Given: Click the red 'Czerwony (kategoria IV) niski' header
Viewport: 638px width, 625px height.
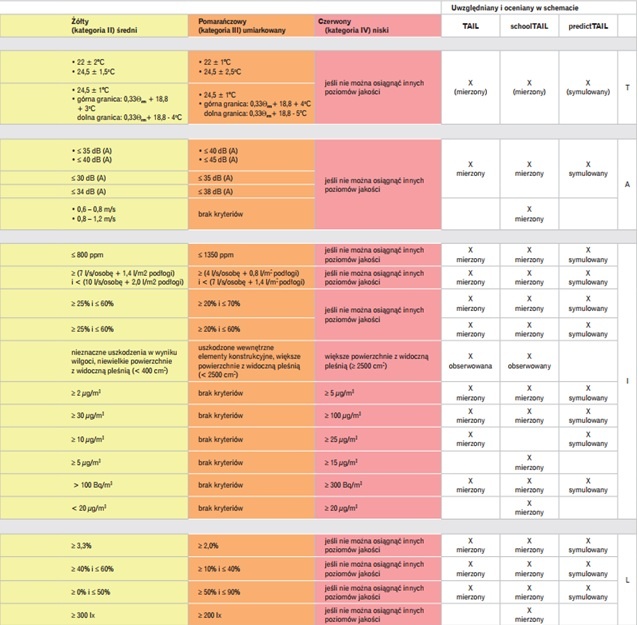Looking at the screenshot, I should [x=378, y=26].
